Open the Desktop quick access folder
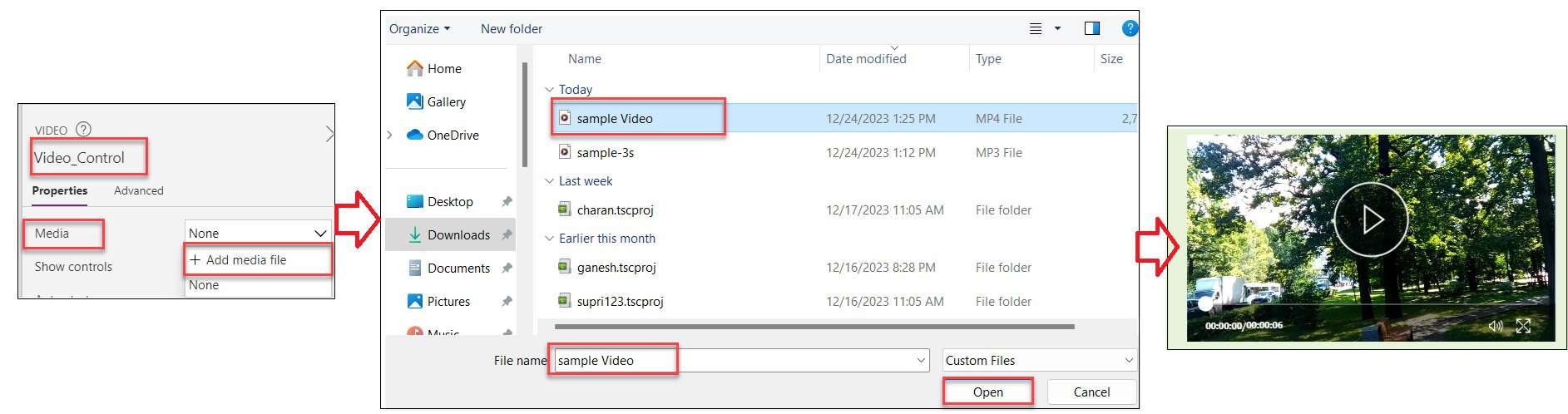Viewport: 1568px width, 414px height. pos(440,201)
